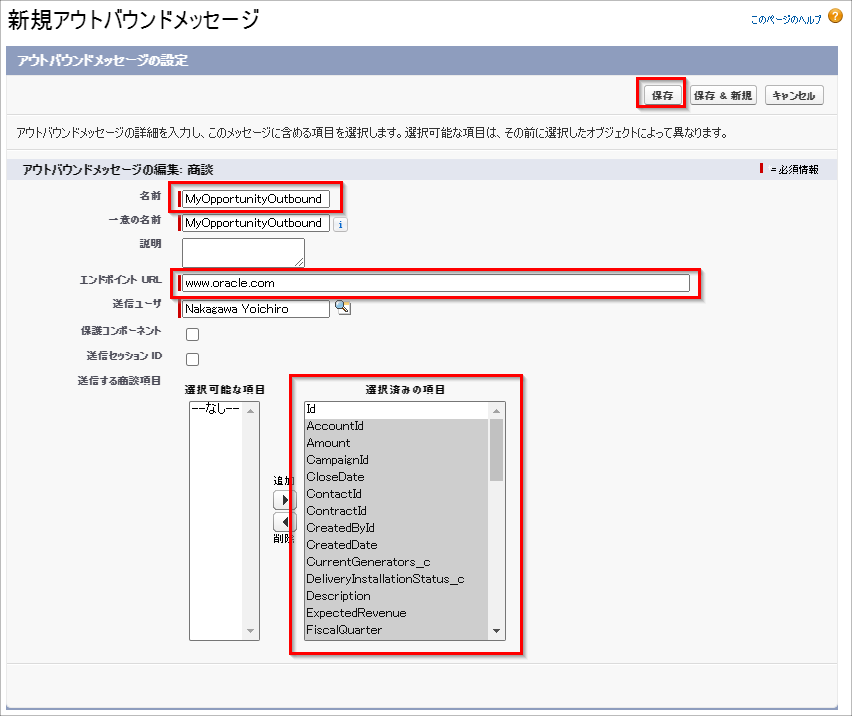Select Amount in the selected fields list
Screen dimensions: 852x716
(x=328, y=443)
